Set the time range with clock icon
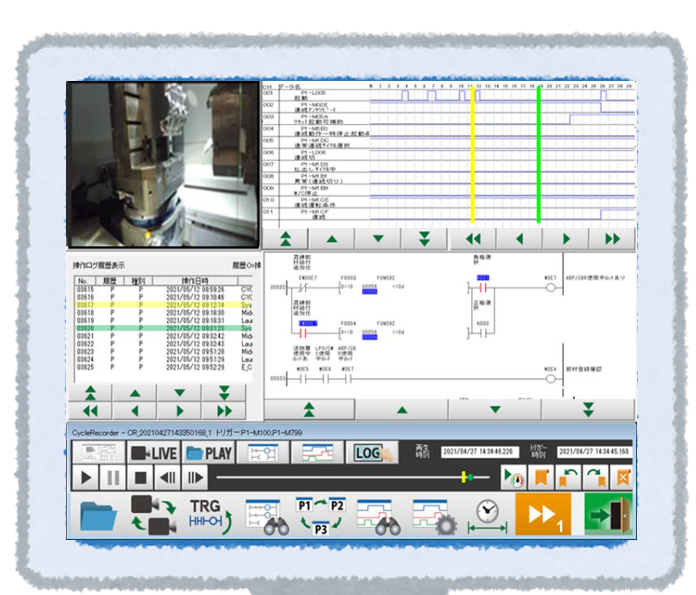 coord(487,516)
